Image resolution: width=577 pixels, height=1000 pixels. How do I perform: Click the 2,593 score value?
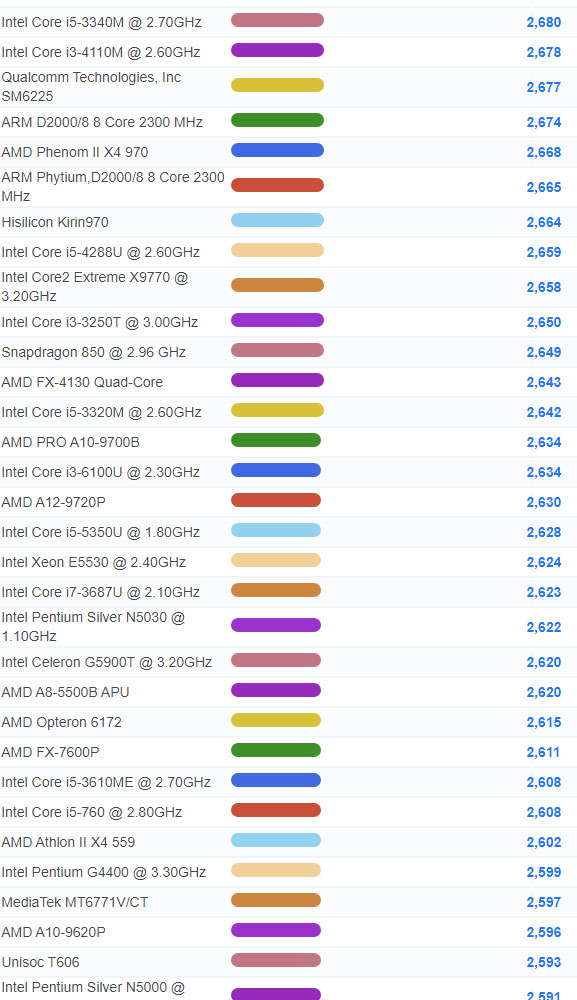click(544, 962)
